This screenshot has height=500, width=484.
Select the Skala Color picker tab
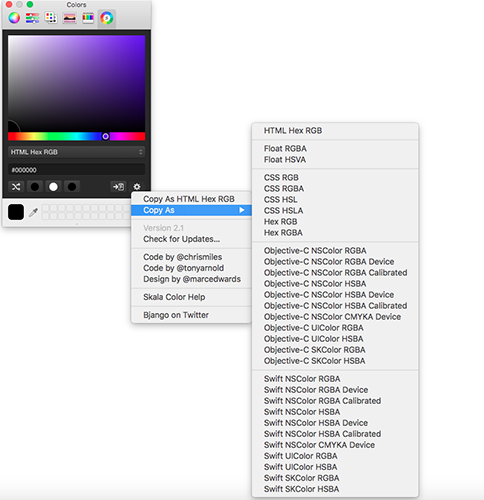[x=107, y=18]
